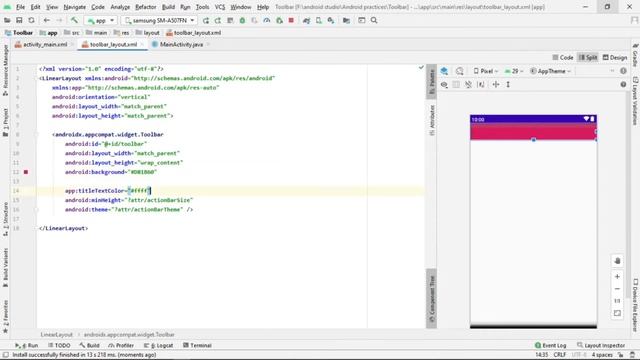
Task: Click the Open file toolbar icon
Action: pyautogui.click(x=7, y=20)
